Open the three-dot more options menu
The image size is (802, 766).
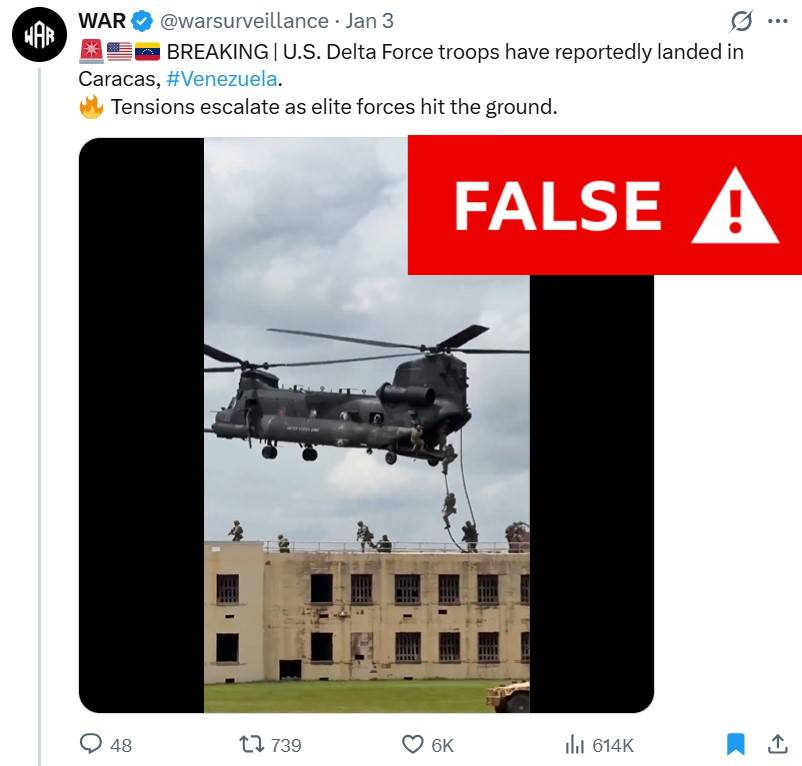778,21
